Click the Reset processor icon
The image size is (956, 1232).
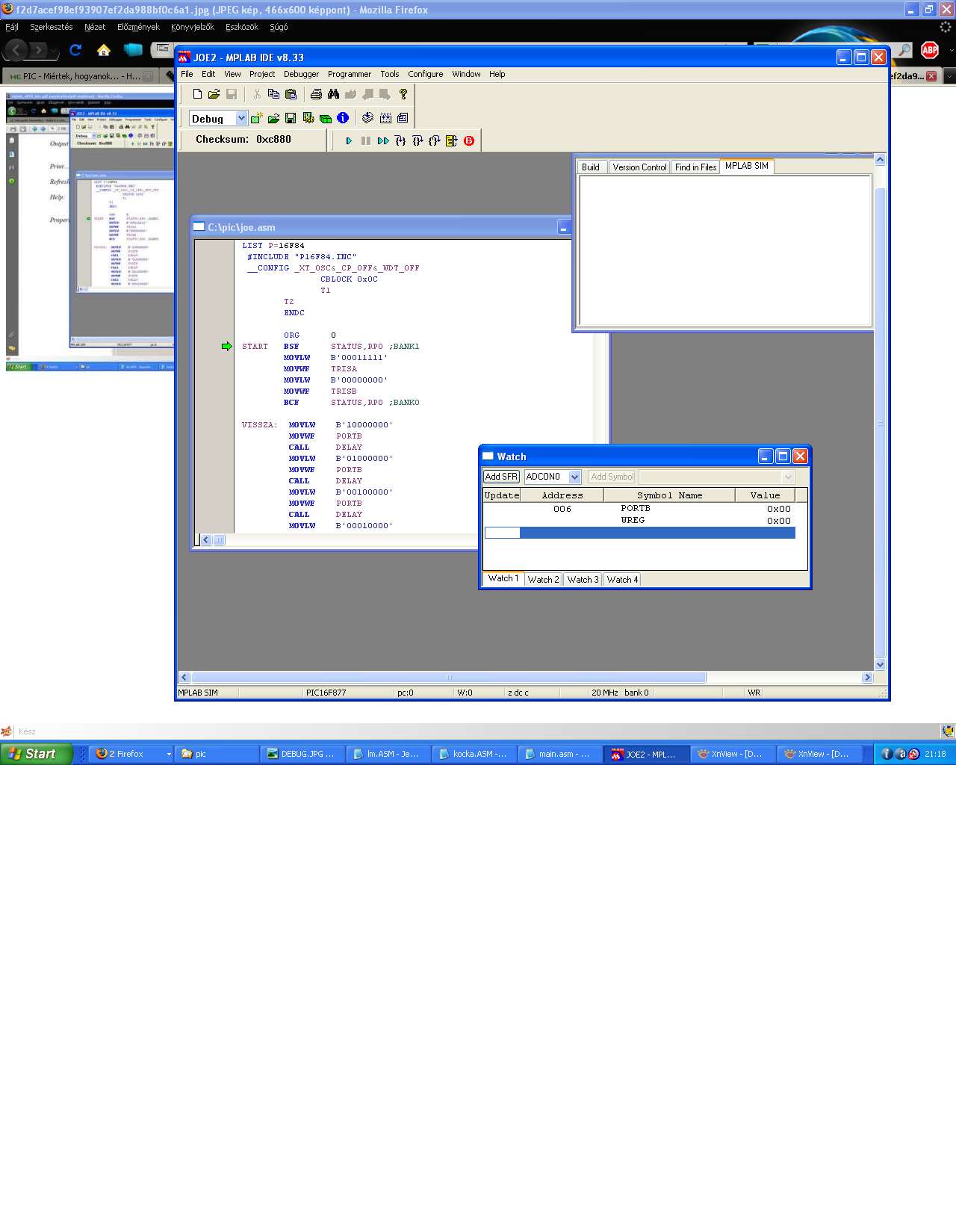[x=452, y=140]
